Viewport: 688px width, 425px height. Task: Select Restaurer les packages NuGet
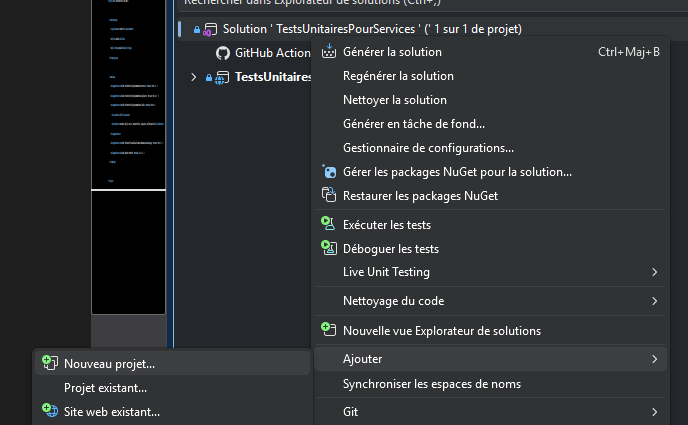pos(491,196)
